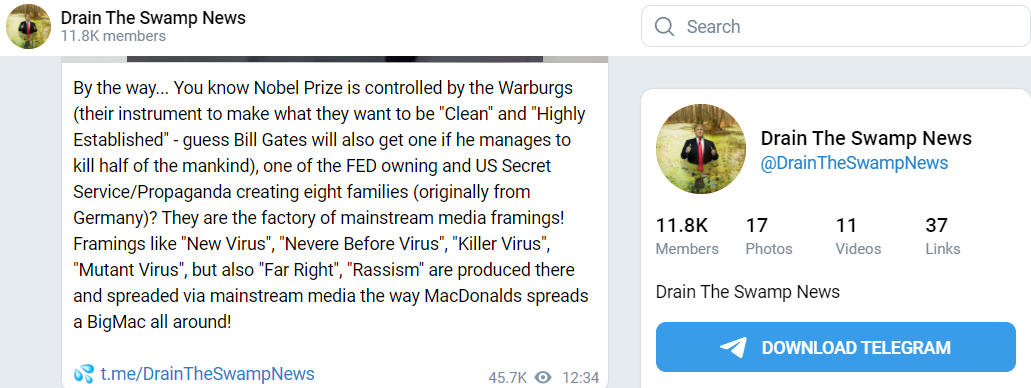Image resolution: width=1031 pixels, height=388 pixels.
Task: Click the channel name in the info card
Action: click(x=866, y=138)
